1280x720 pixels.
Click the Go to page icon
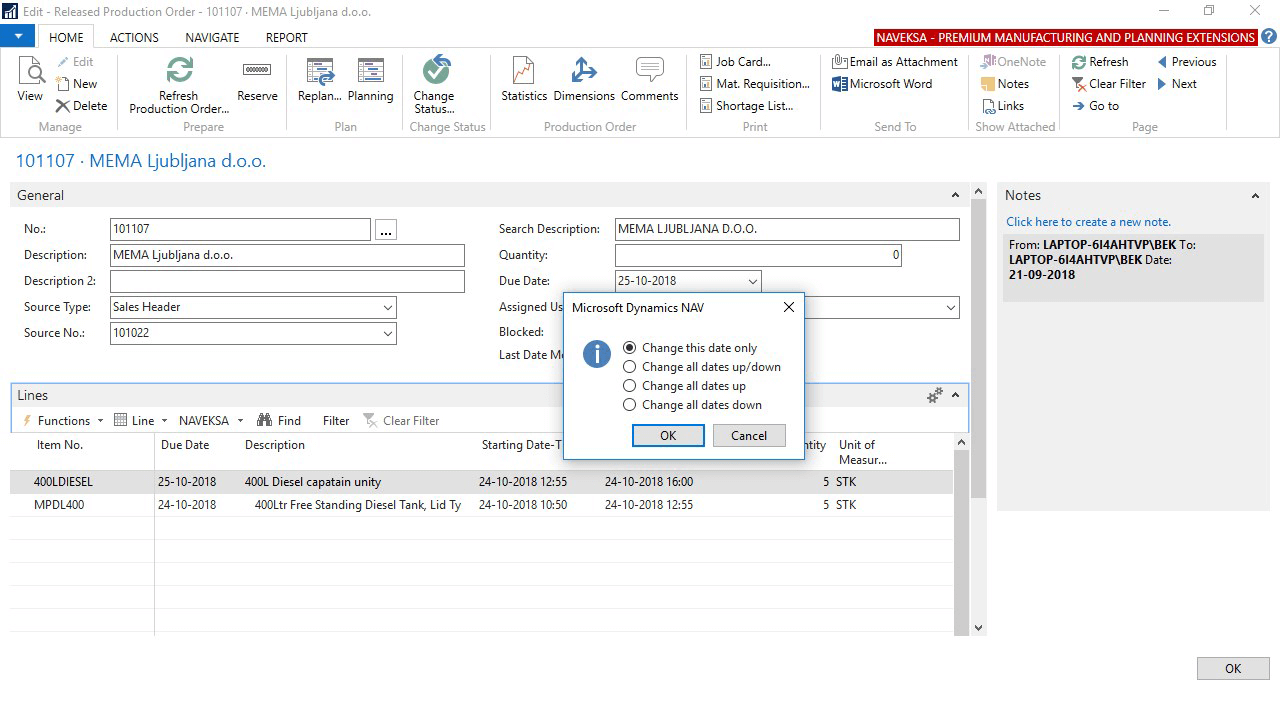pyautogui.click(x=1095, y=106)
